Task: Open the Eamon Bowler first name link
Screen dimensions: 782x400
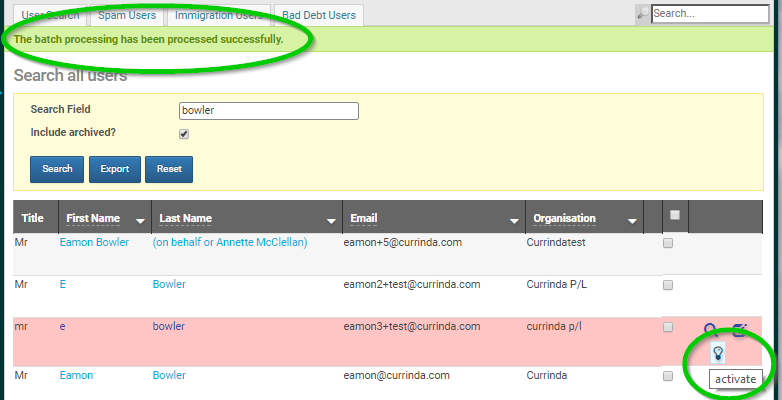Action: coord(94,242)
